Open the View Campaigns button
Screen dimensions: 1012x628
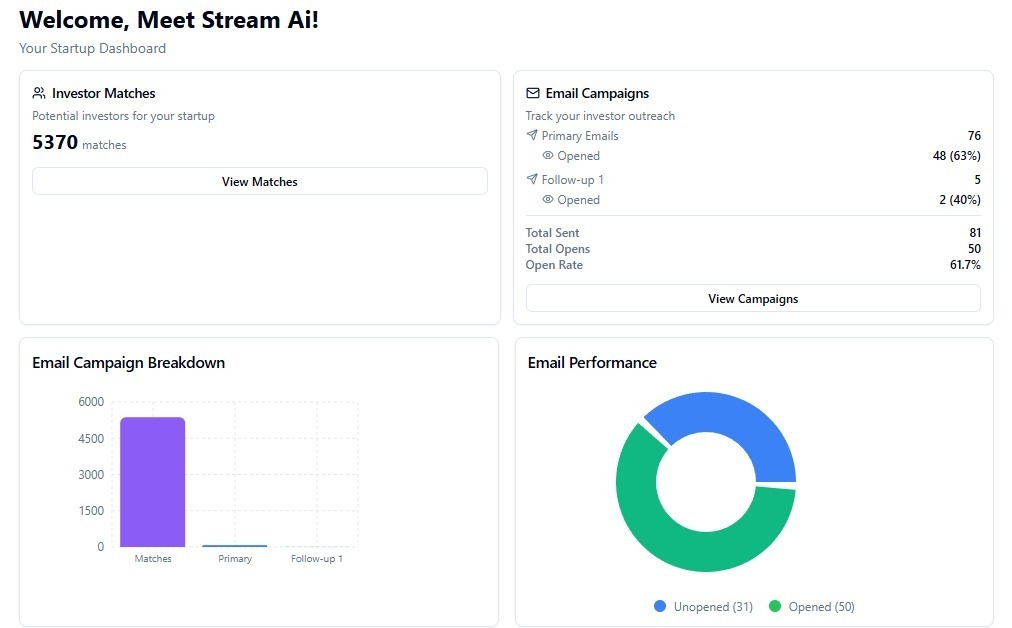click(753, 299)
